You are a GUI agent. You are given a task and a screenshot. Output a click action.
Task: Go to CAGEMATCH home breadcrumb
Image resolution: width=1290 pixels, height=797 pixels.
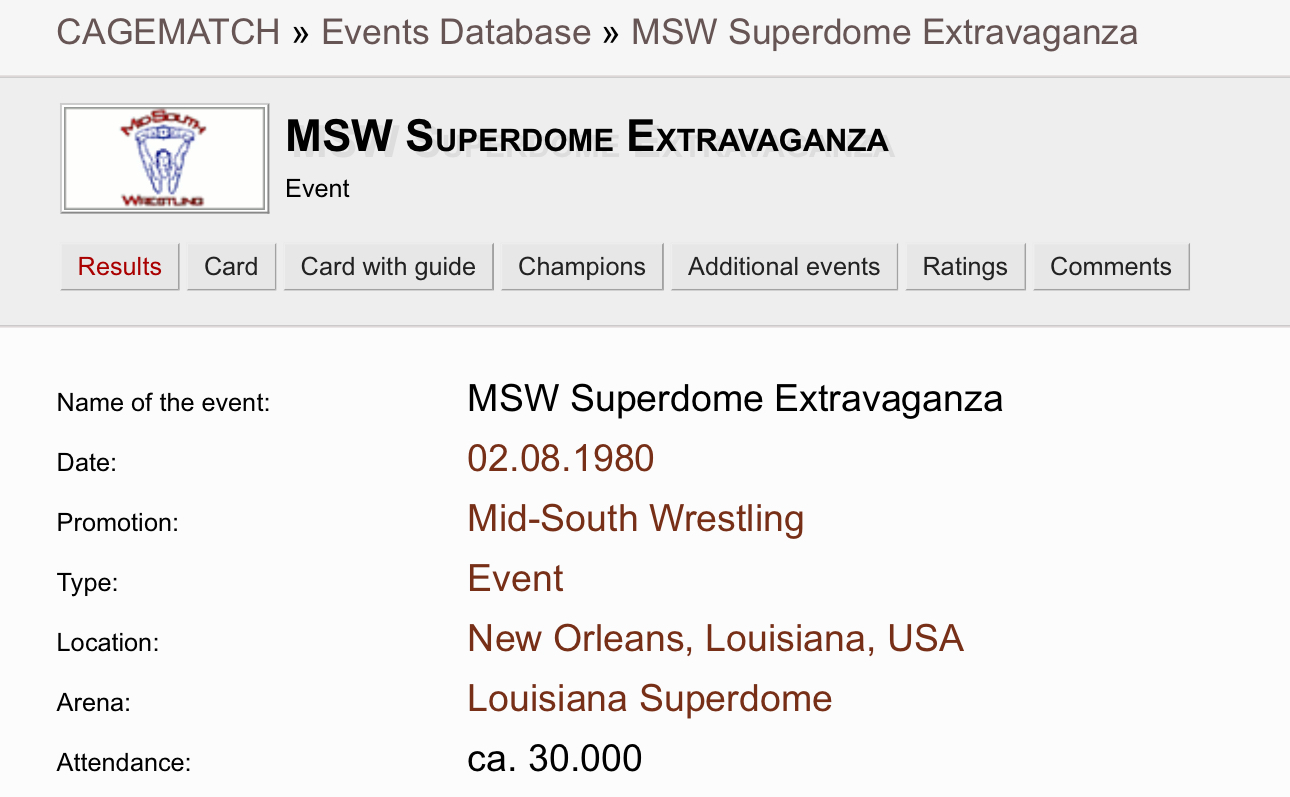(x=169, y=32)
